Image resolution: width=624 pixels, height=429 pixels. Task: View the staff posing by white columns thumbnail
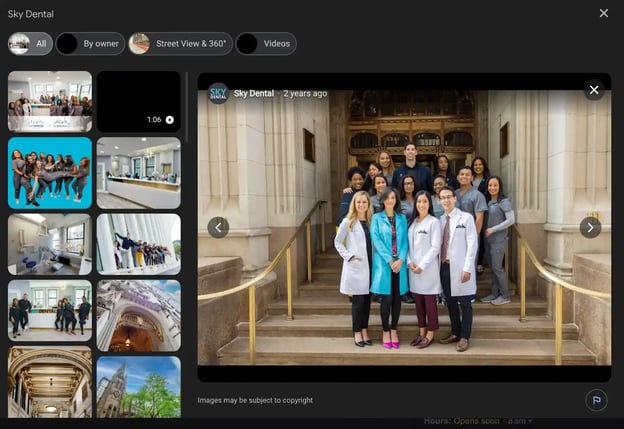[139, 244]
